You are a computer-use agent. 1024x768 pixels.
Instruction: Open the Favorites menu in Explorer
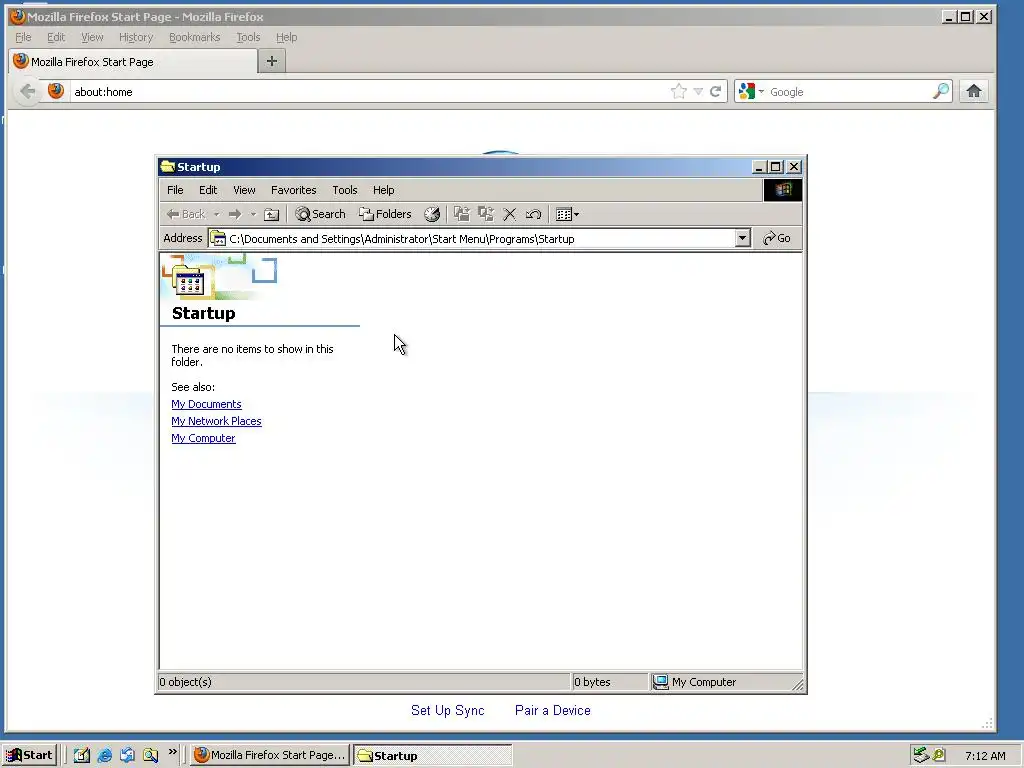pos(294,190)
